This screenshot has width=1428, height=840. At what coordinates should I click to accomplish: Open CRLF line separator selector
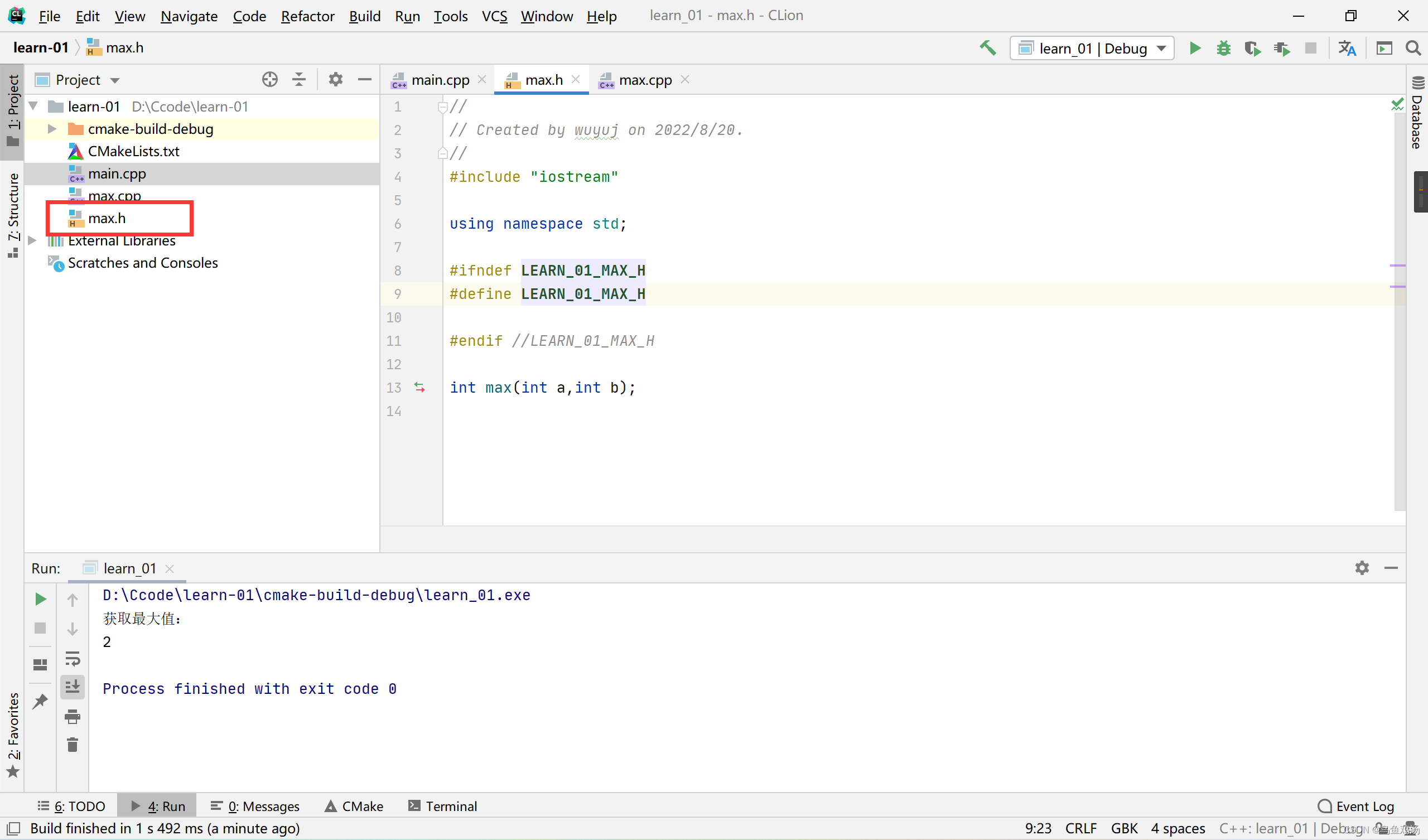[x=1080, y=828]
